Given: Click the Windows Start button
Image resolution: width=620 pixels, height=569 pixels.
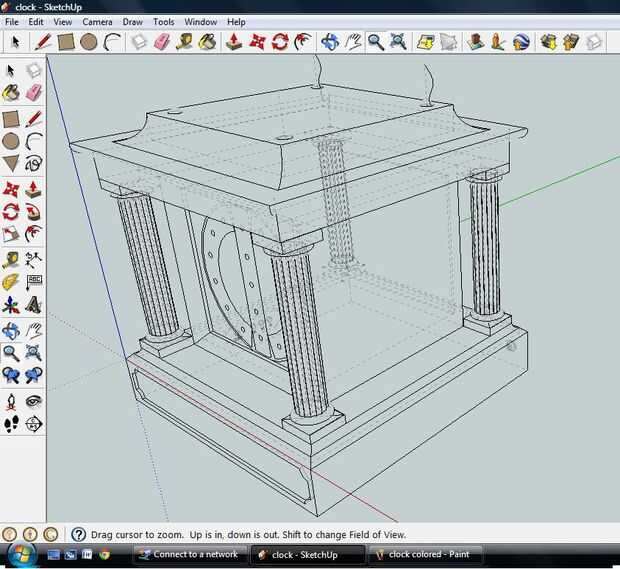Looking at the screenshot, I should pyautogui.click(x=20, y=553).
